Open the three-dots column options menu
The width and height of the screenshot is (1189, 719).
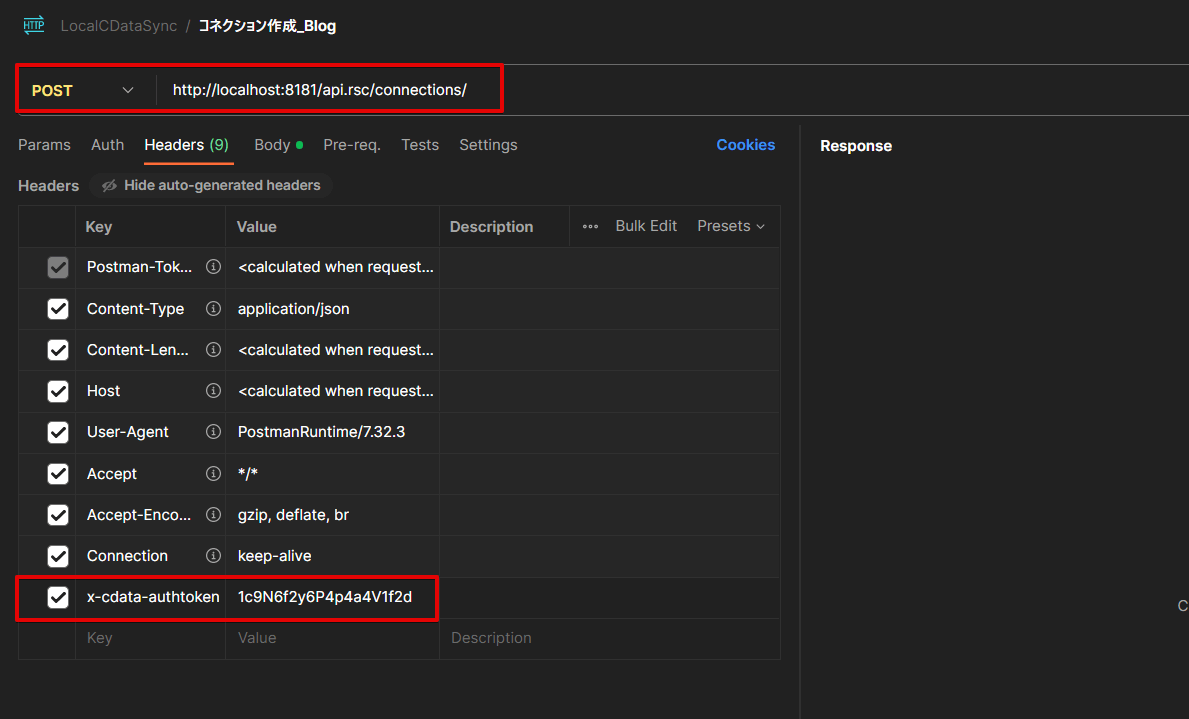click(x=590, y=226)
